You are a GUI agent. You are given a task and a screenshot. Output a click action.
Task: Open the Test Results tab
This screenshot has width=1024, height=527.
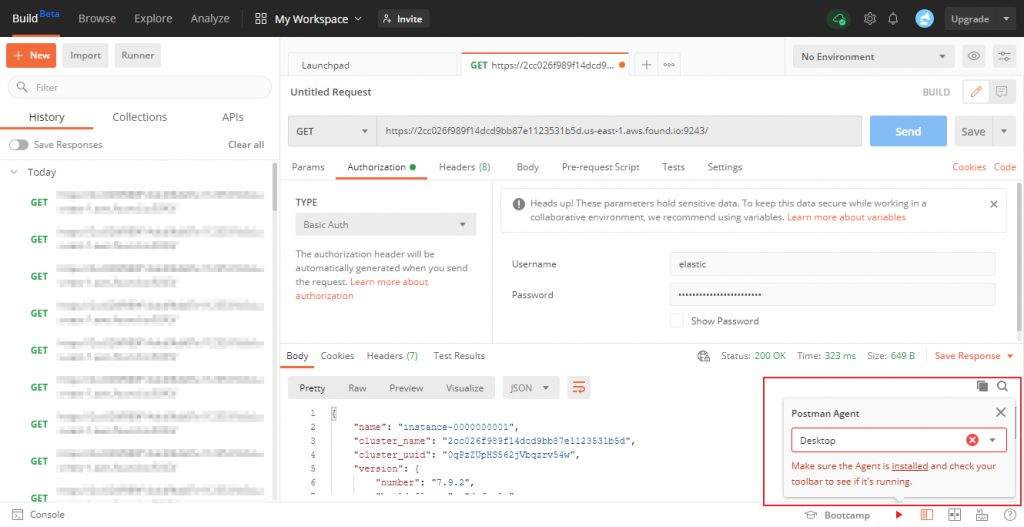459,356
